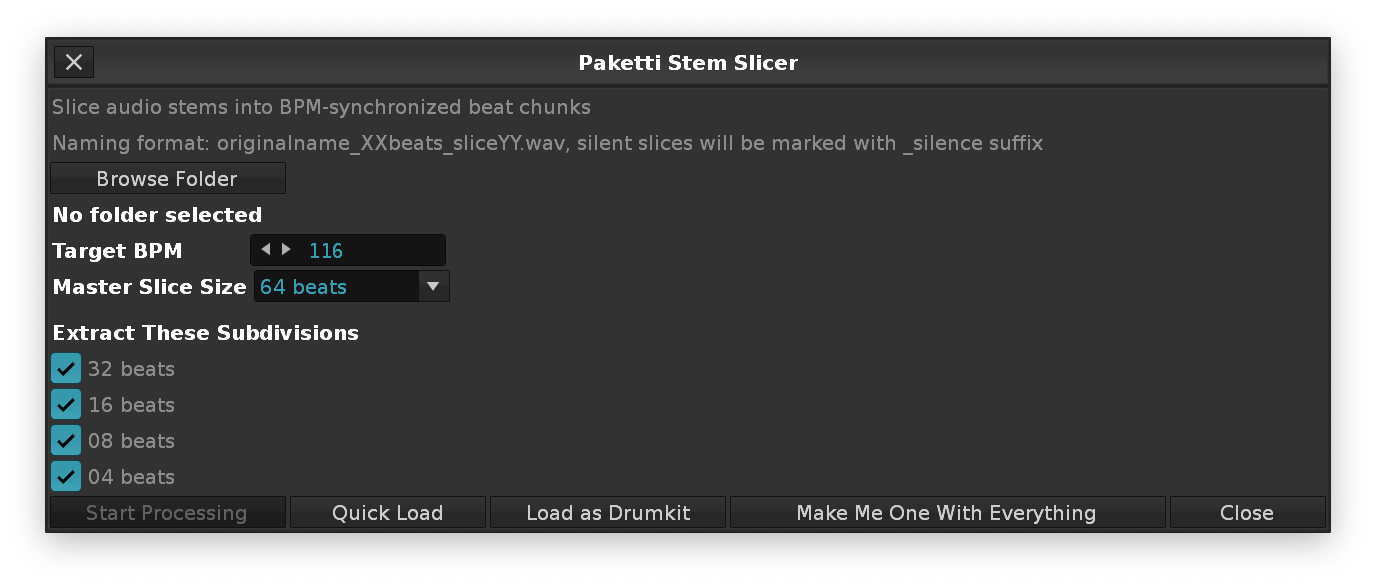Click the Target BPM value field
1376x586 pixels.
coord(370,251)
